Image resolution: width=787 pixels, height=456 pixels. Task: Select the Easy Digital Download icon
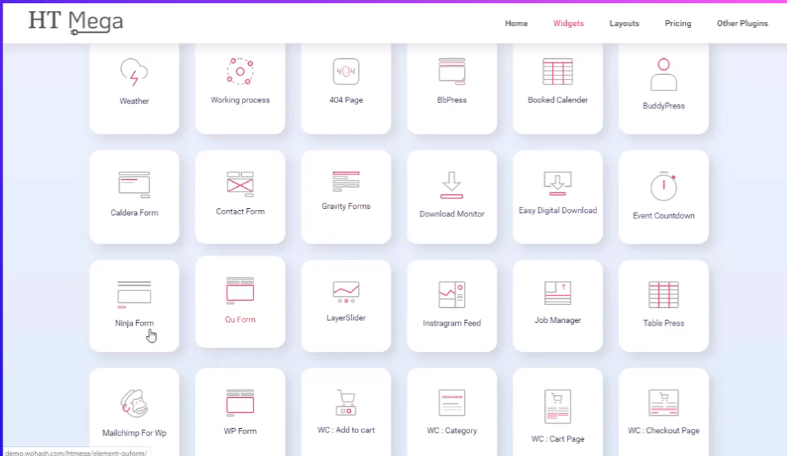[558, 183]
